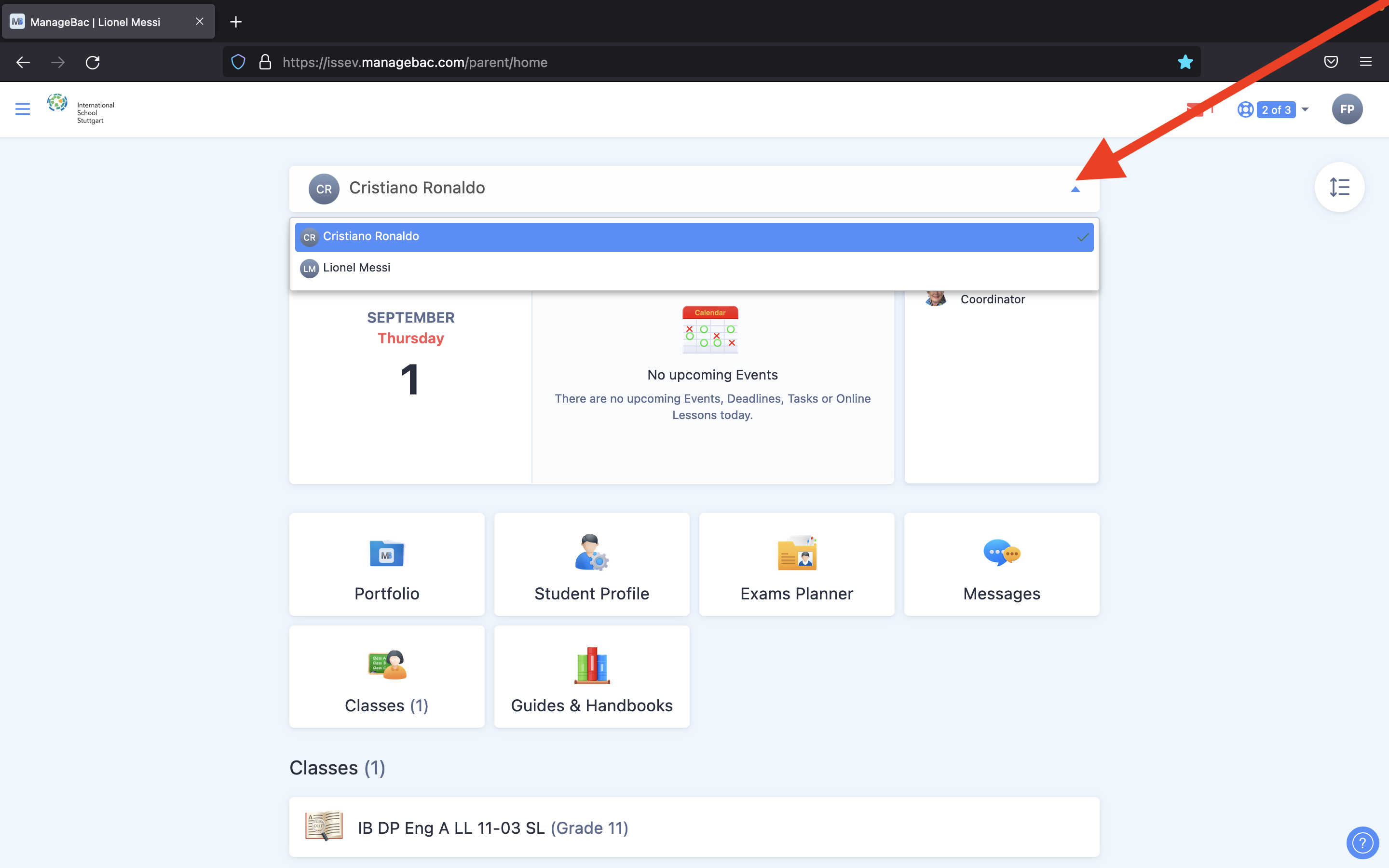Viewport: 1389px width, 868px height.
Task: Click the CR avatar in child selector
Action: 324,189
